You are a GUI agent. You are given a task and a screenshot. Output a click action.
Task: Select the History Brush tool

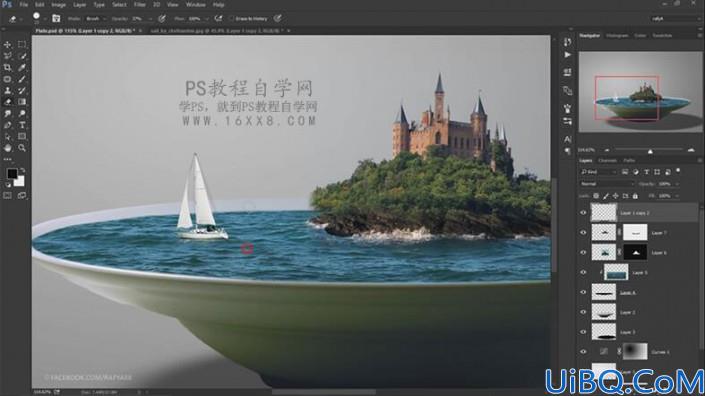tap(22, 90)
